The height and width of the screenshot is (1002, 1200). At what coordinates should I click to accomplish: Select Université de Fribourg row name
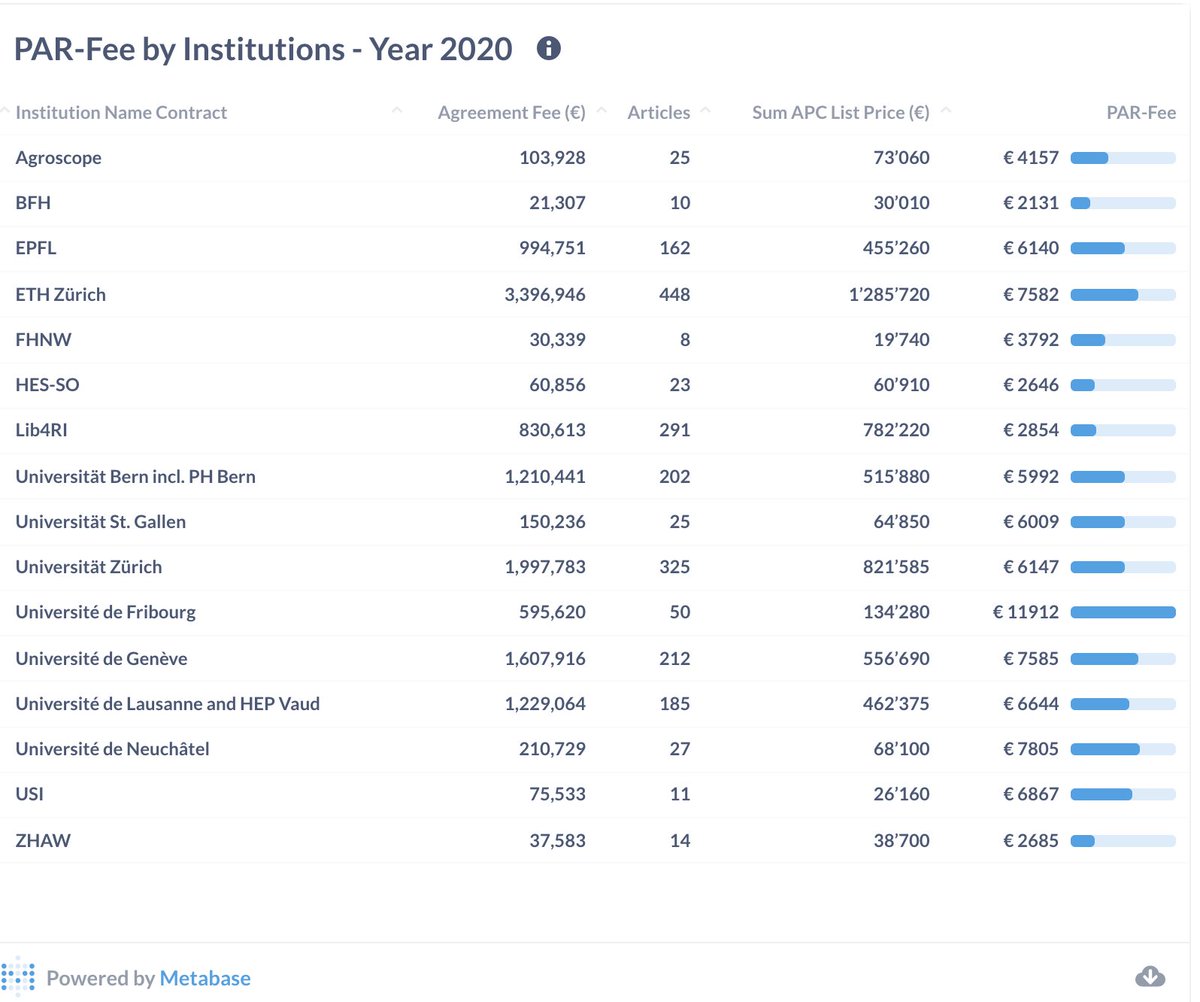[x=105, y=612]
